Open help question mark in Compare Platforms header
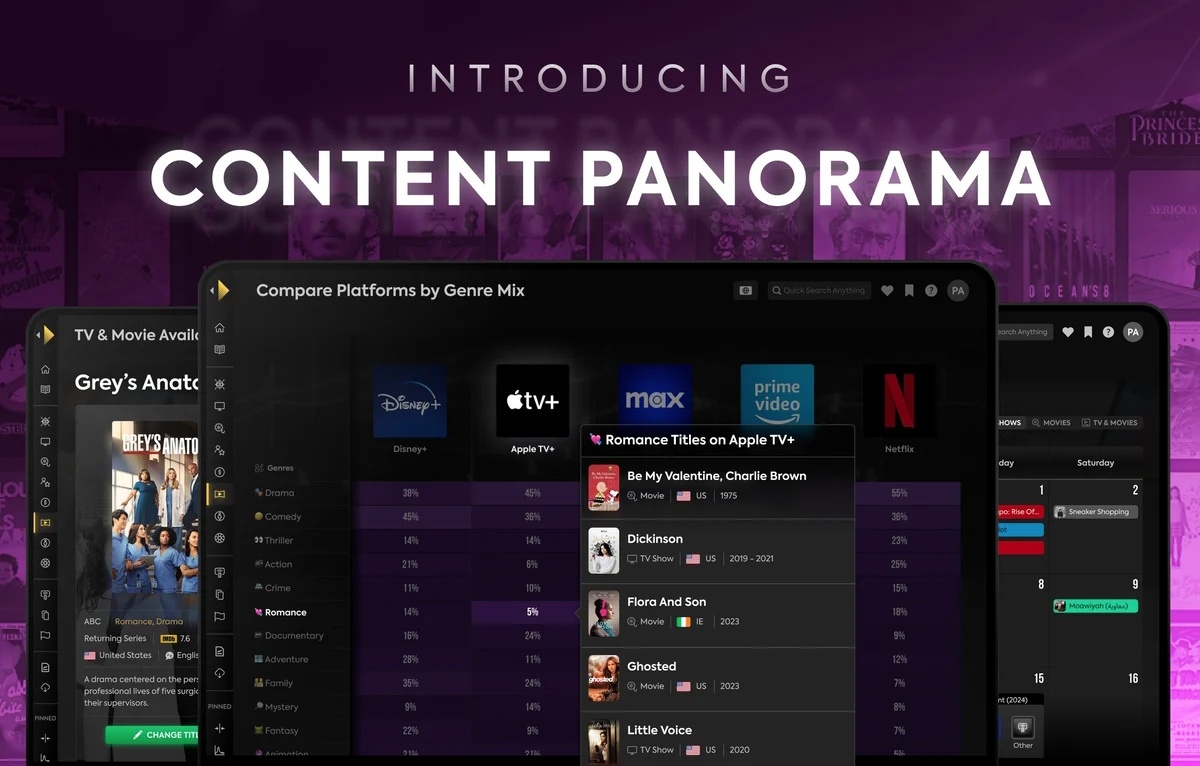This screenshot has height=766, width=1200. pos(931,291)
